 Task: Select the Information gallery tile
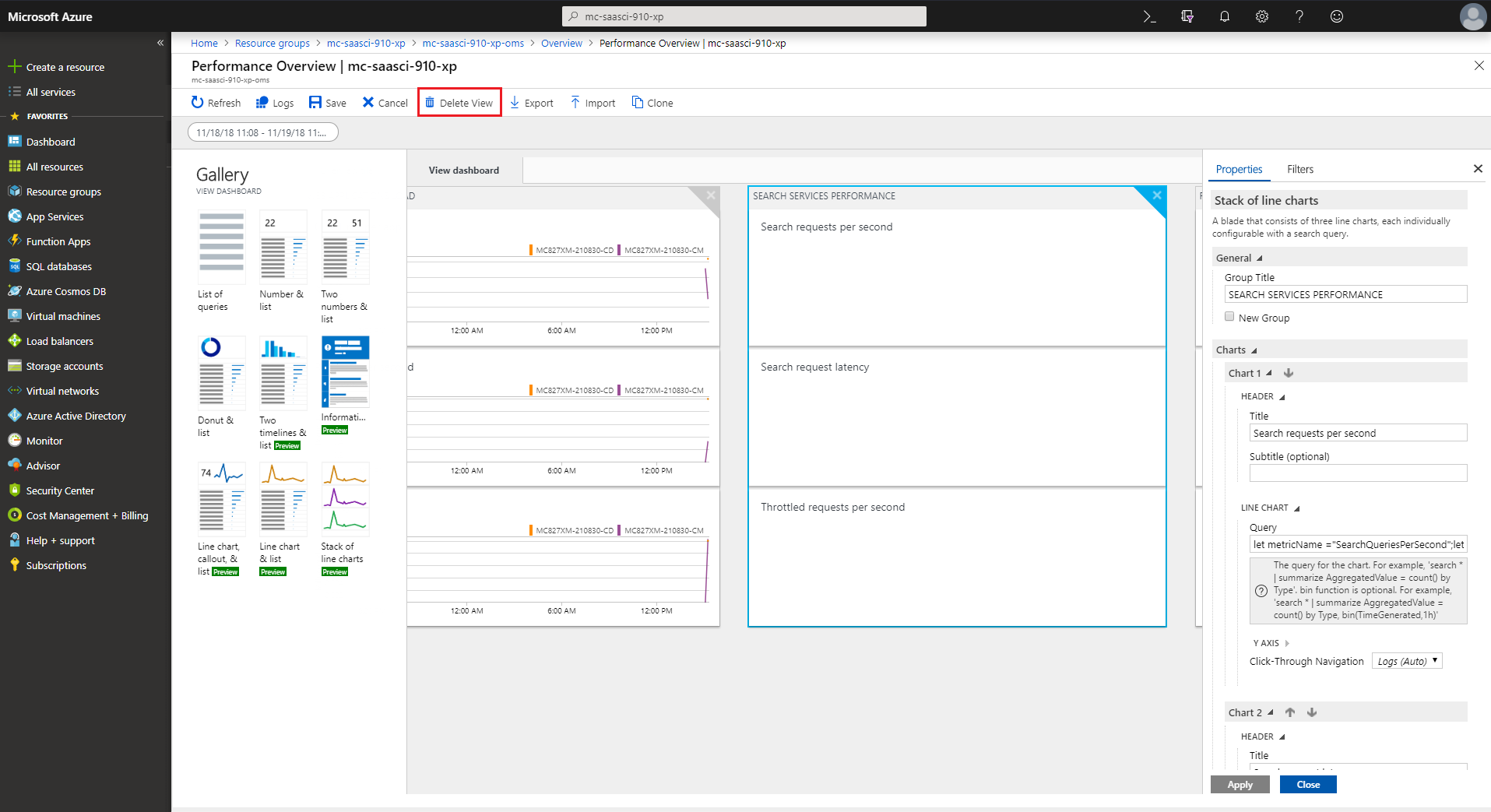[345, 385]
